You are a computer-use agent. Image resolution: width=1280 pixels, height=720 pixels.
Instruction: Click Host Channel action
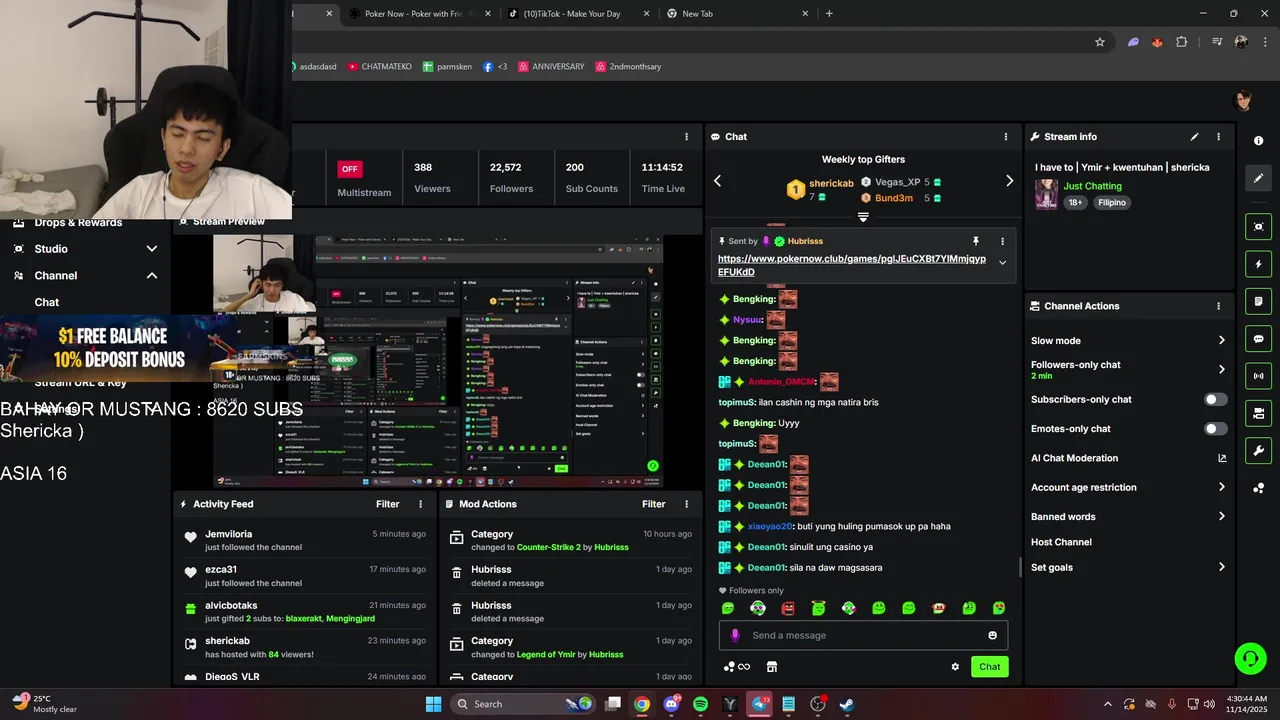pos(1061,542)
